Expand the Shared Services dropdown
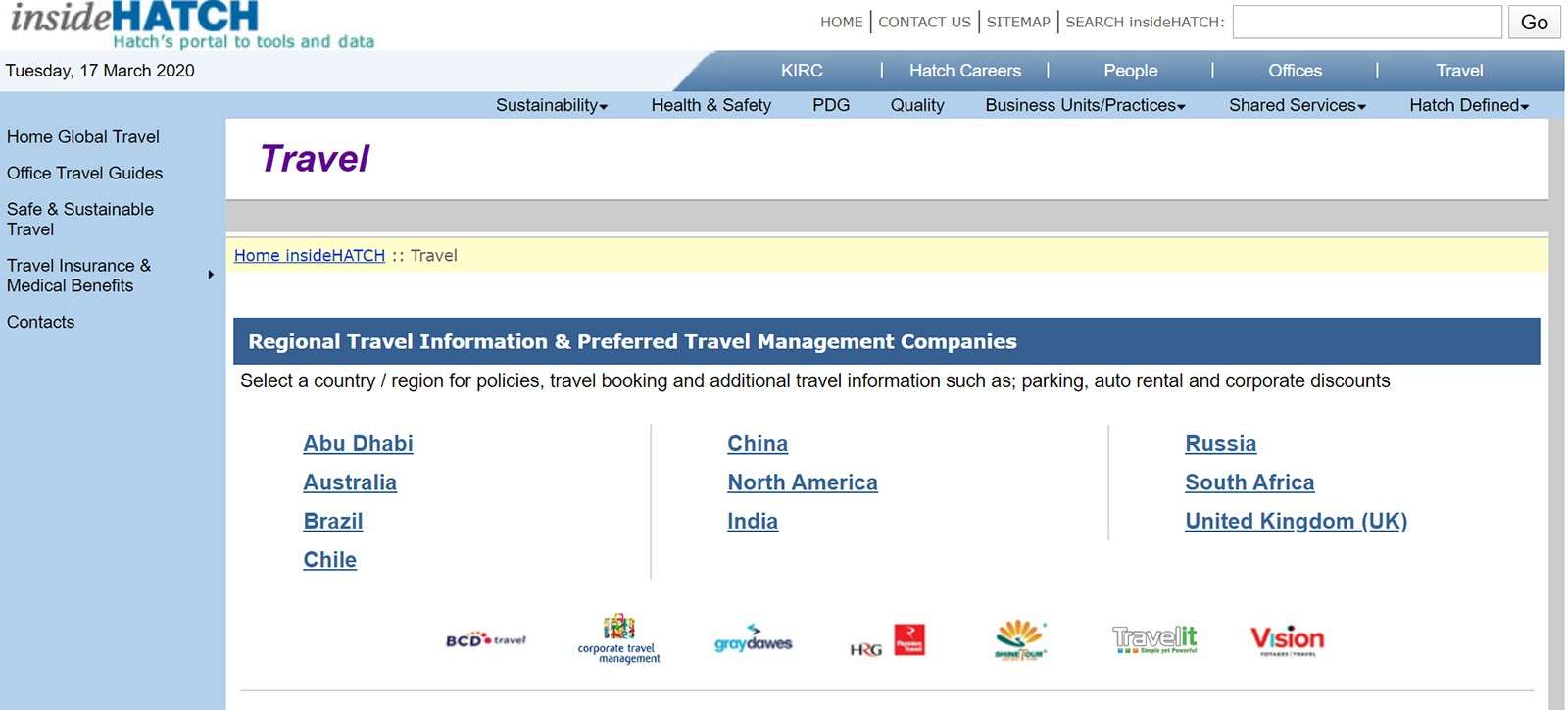 click(1297, 105)
